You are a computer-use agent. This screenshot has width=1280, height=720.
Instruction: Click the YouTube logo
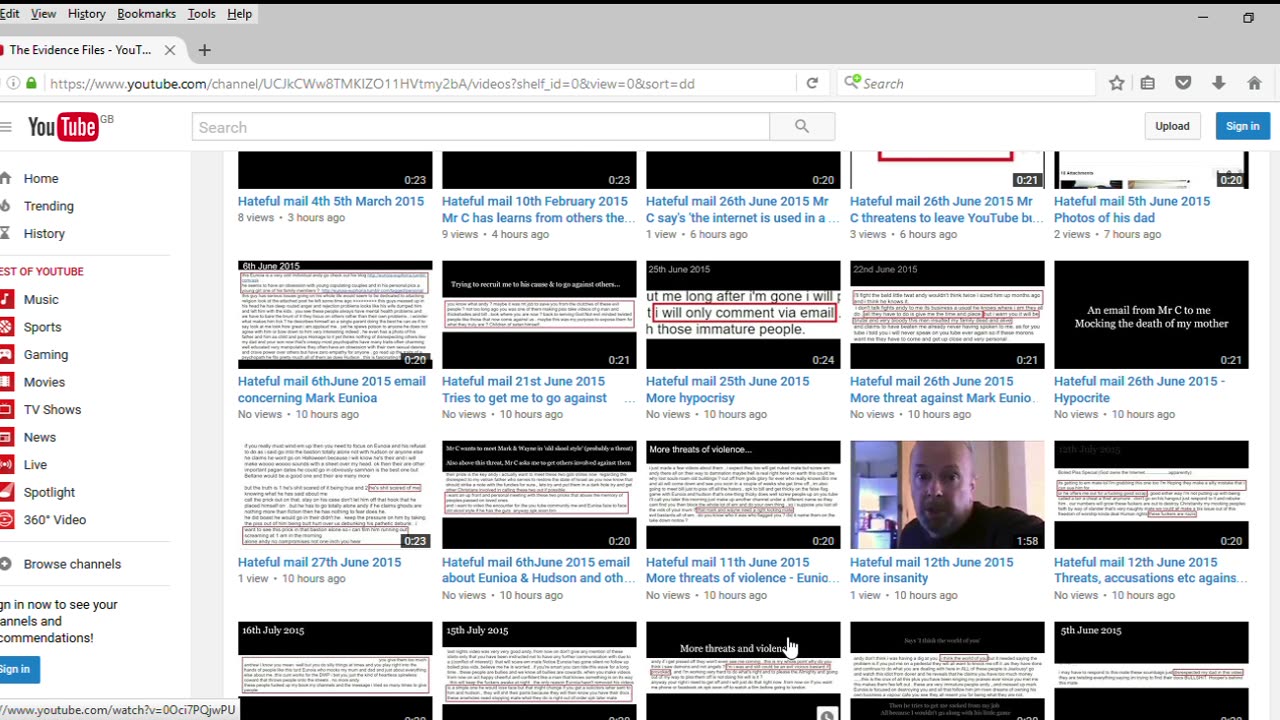[63, 127]
